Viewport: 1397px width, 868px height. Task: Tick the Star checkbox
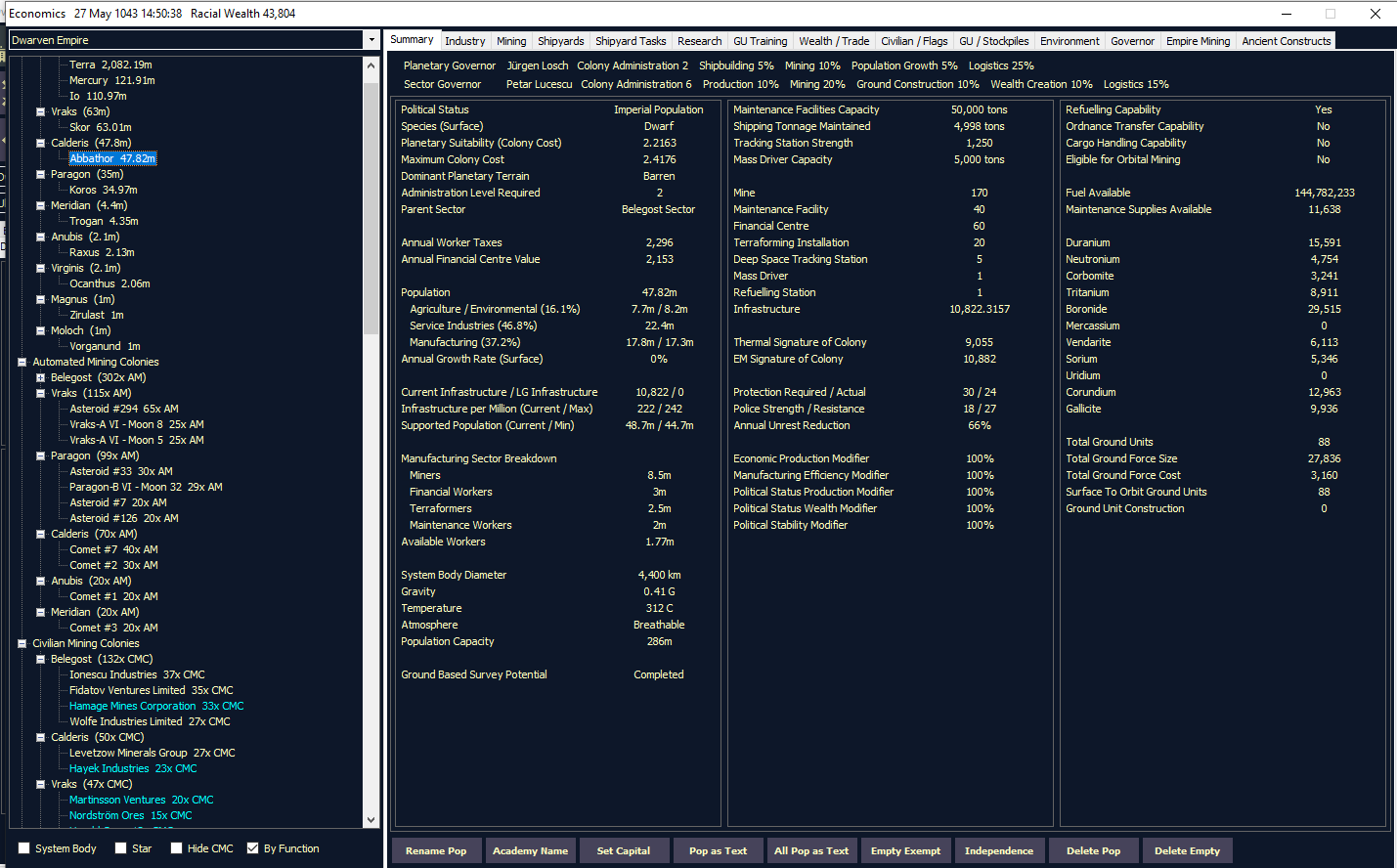click(120, 848)
